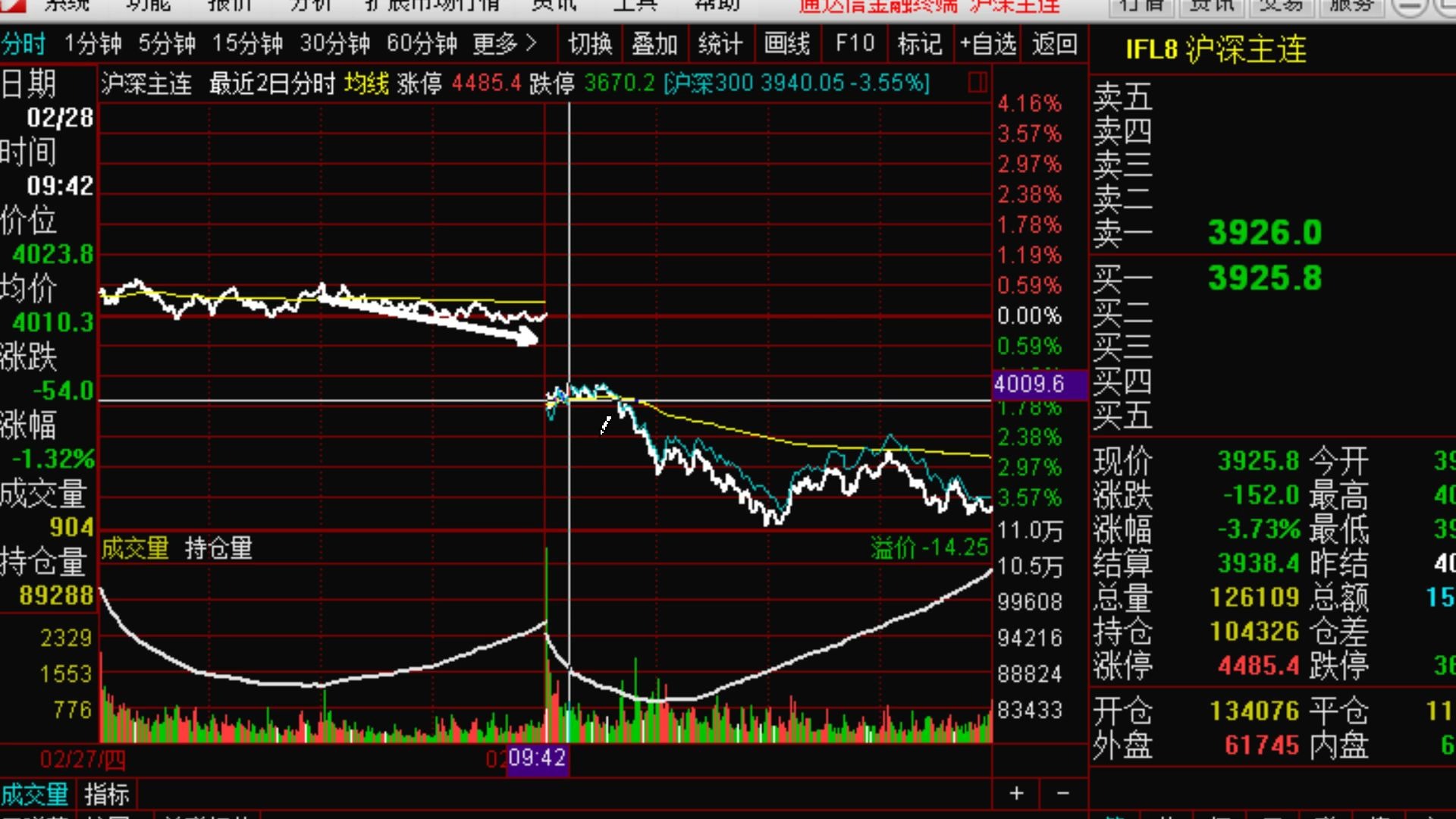Viewport: 1456px width, 819px height.
Task: Click the 涨停 value 4485.4 in quote panel
Action: [x=1258, y=666]
